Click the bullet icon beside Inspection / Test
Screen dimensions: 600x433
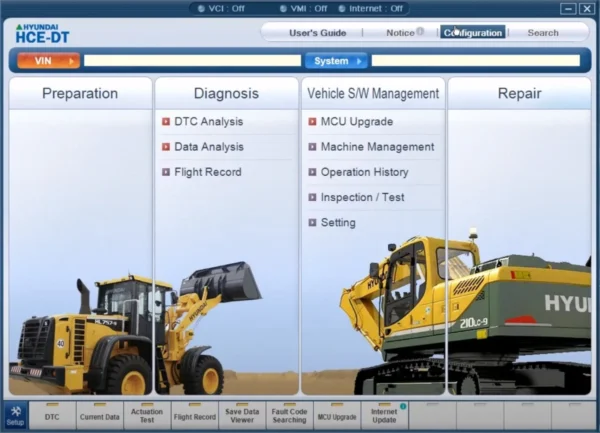pos(312,197)
